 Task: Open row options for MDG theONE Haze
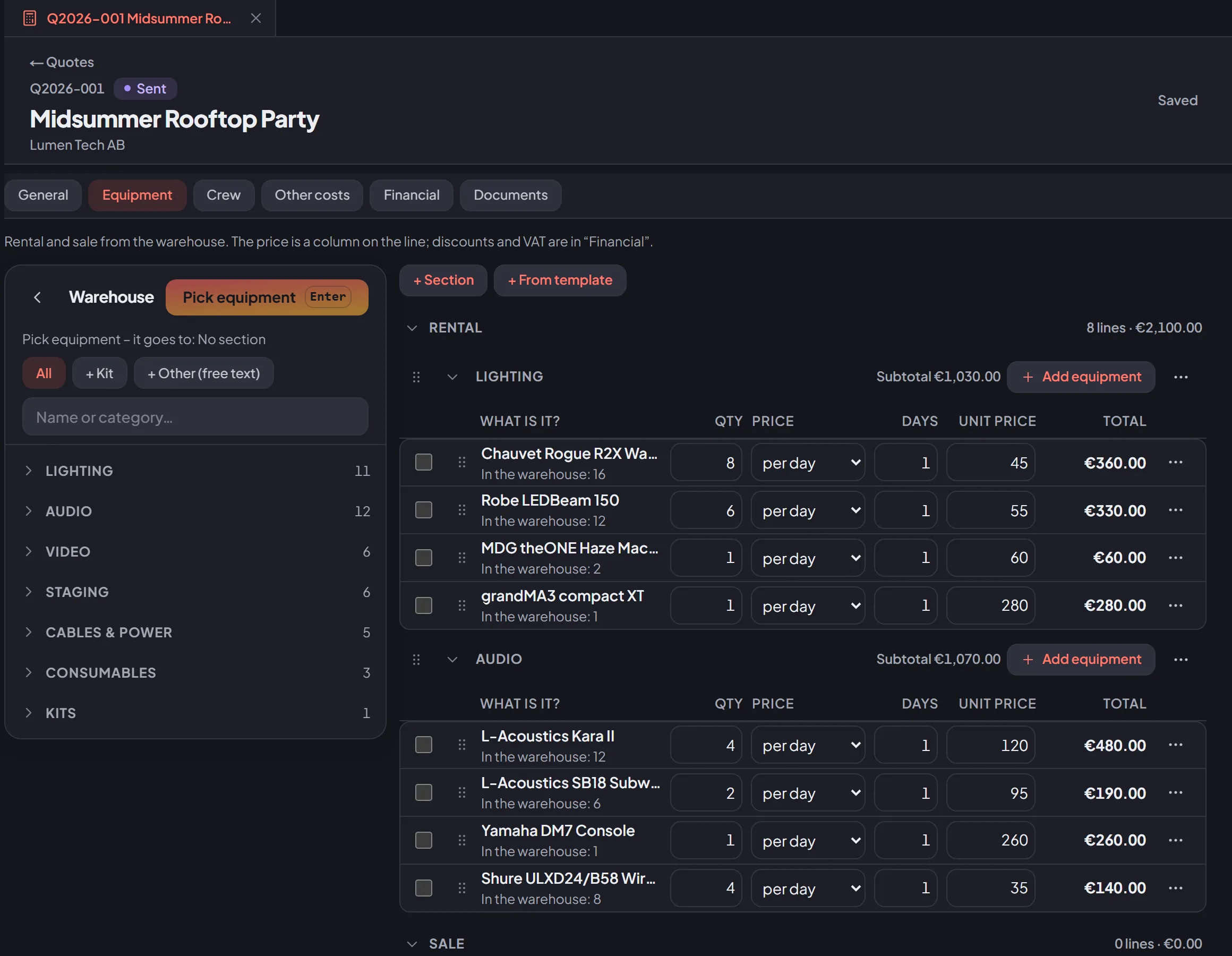(1176, 558)
